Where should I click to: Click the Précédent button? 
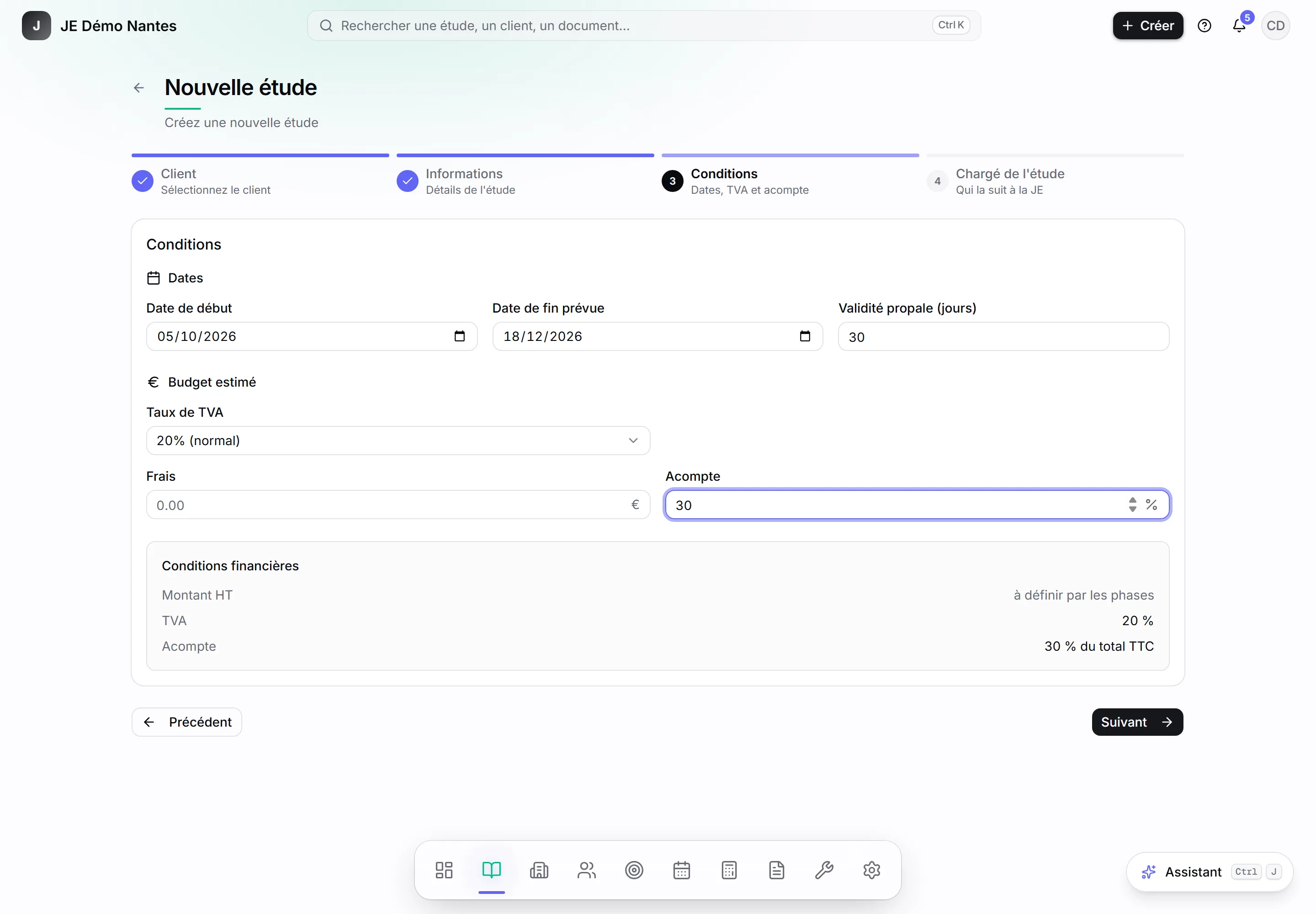click(187, 722)
